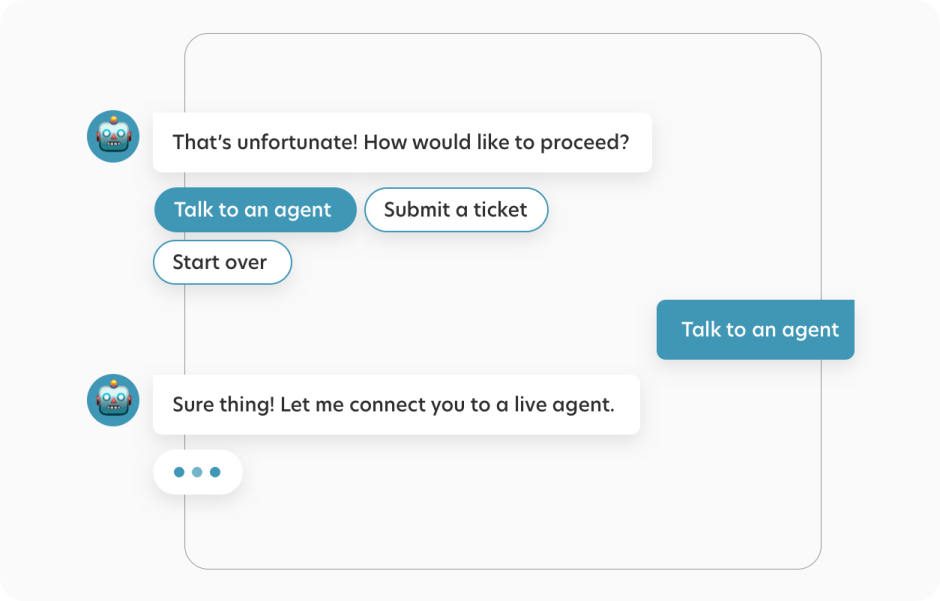The width and height of the screenshot is (940, 601).
Task: Click the user's blue chat bubble on the right
Action: [755, 329]
